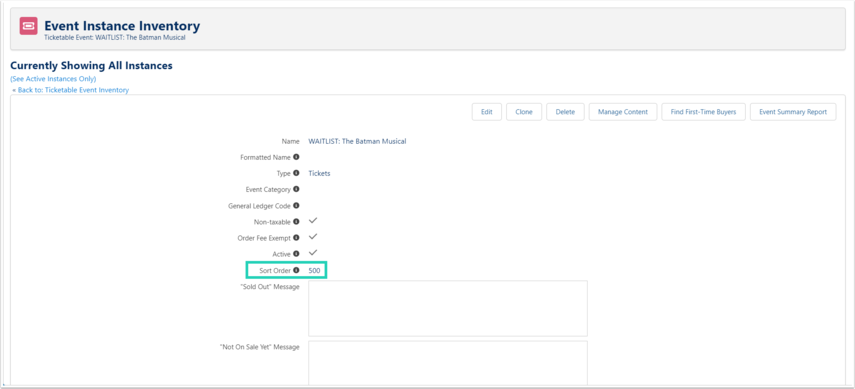Click the Event Instance Inventory heading
The image size is (855, 389).
(122, 26)
